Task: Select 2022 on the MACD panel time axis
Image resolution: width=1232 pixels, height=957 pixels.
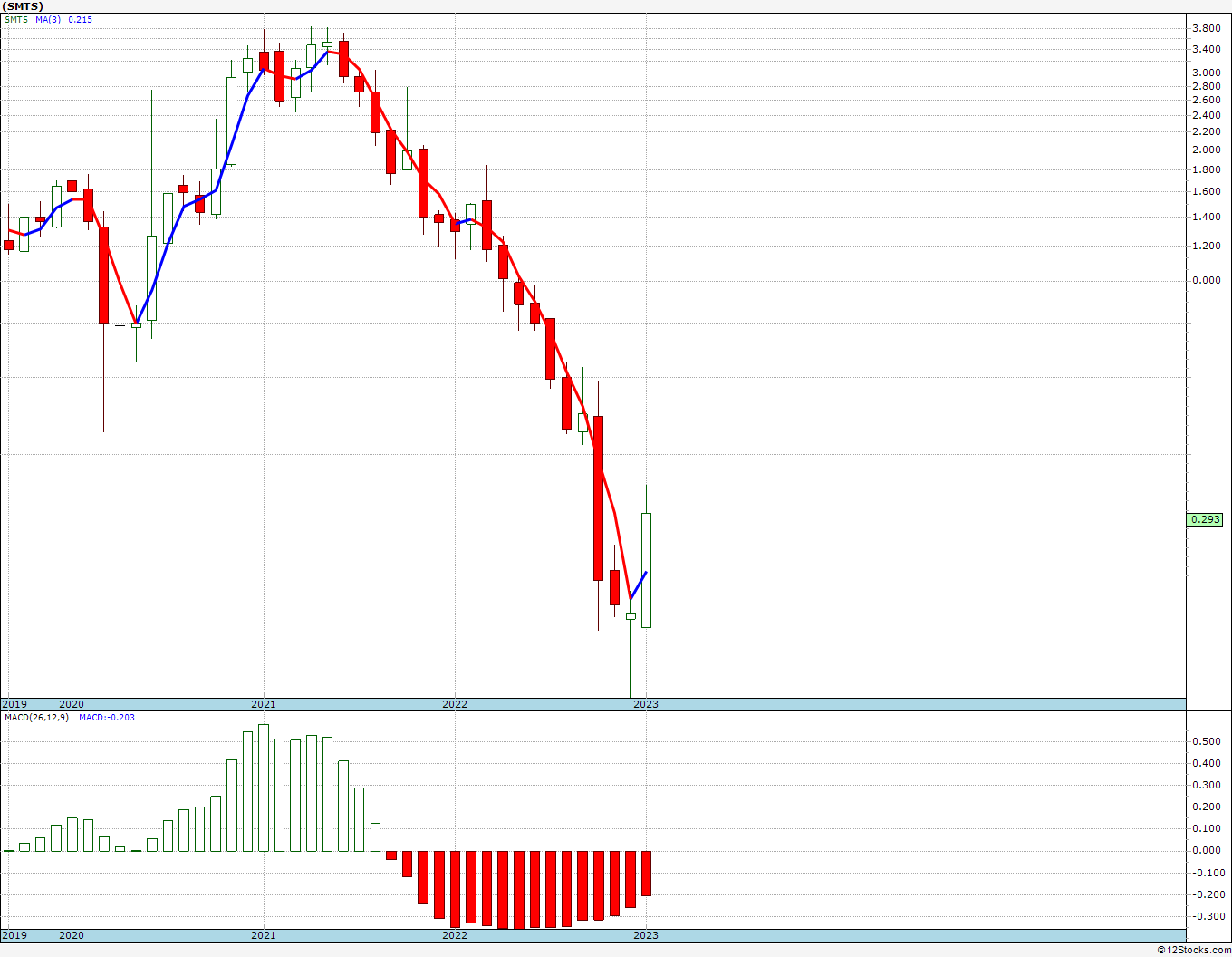Action: tap(455, 935)
